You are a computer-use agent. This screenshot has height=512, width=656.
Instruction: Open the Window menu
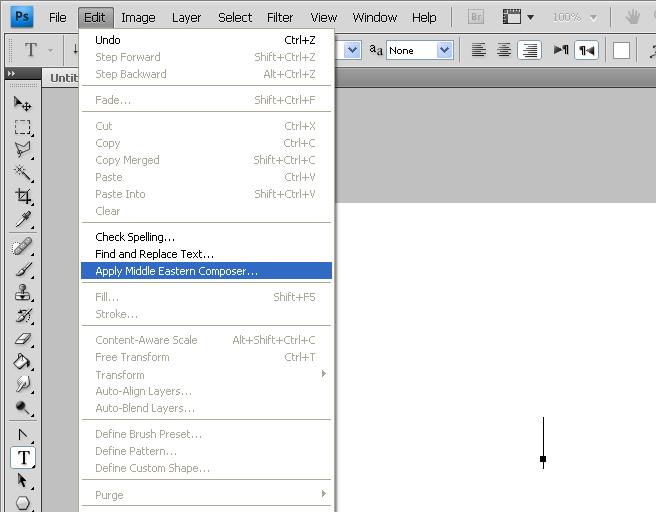[374, 18]
